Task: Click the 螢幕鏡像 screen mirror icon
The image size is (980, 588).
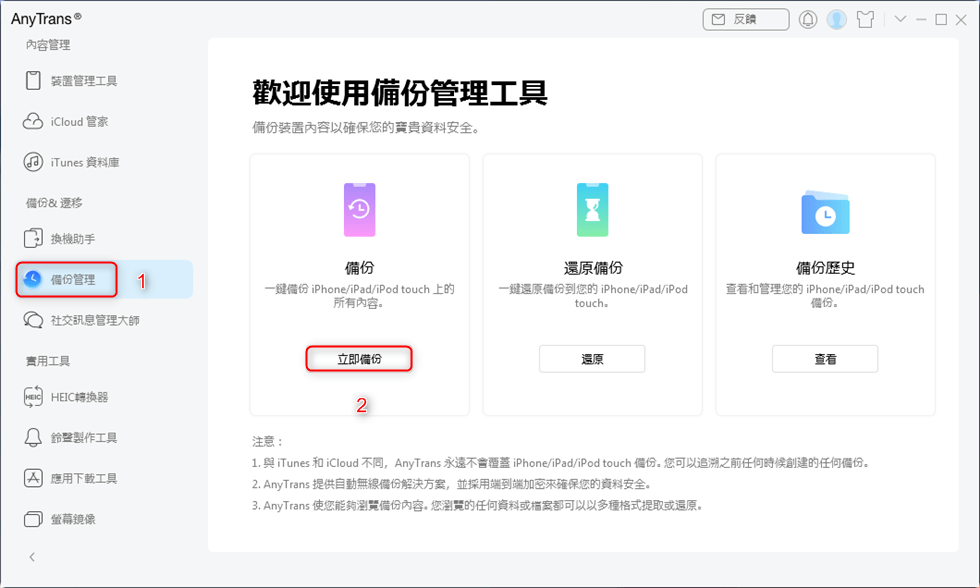Action: click(33, 519)
